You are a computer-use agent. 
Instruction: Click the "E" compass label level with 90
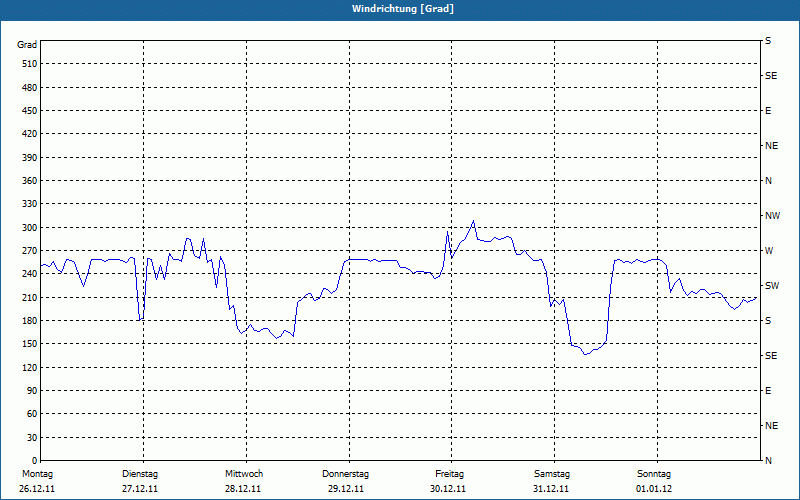768,391
